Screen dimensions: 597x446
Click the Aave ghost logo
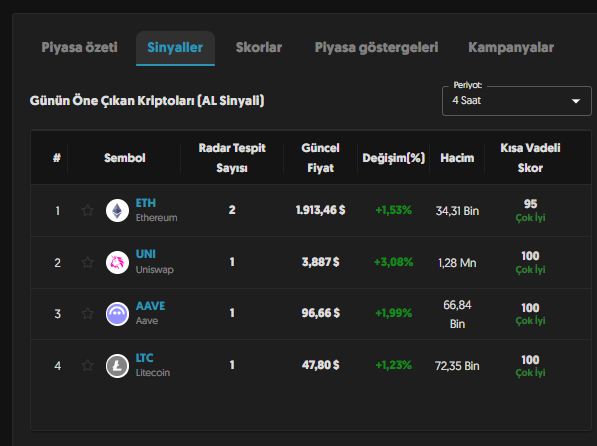pos(117,314)
